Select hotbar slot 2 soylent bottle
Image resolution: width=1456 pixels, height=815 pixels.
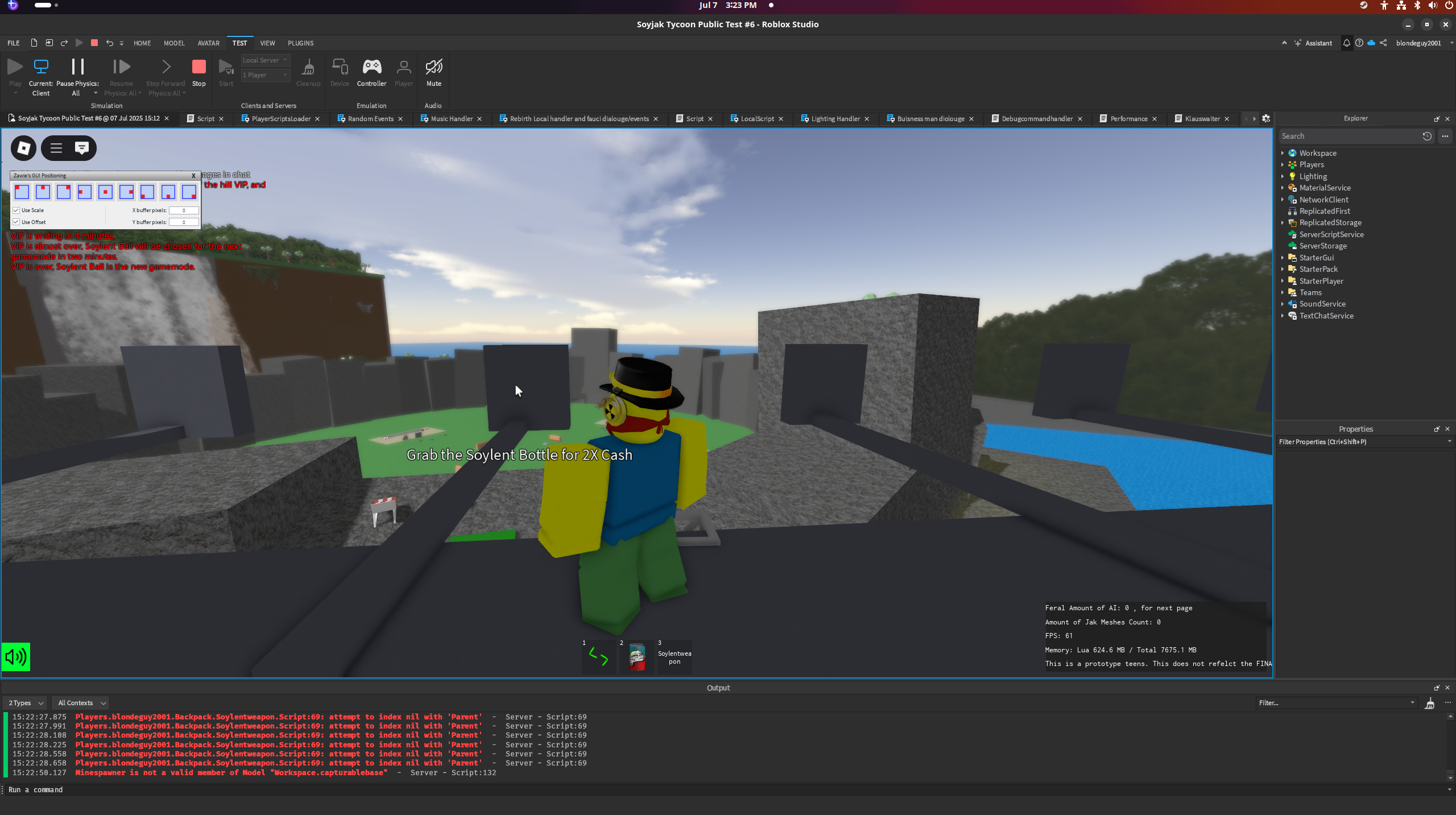click(636, 657)
